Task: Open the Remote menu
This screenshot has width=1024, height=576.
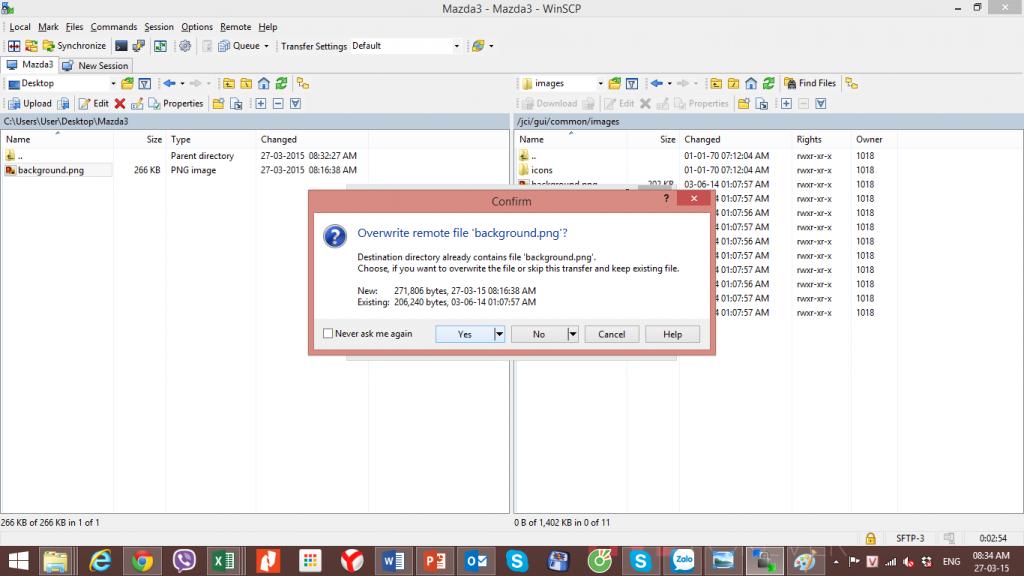Action: (235, 27)
